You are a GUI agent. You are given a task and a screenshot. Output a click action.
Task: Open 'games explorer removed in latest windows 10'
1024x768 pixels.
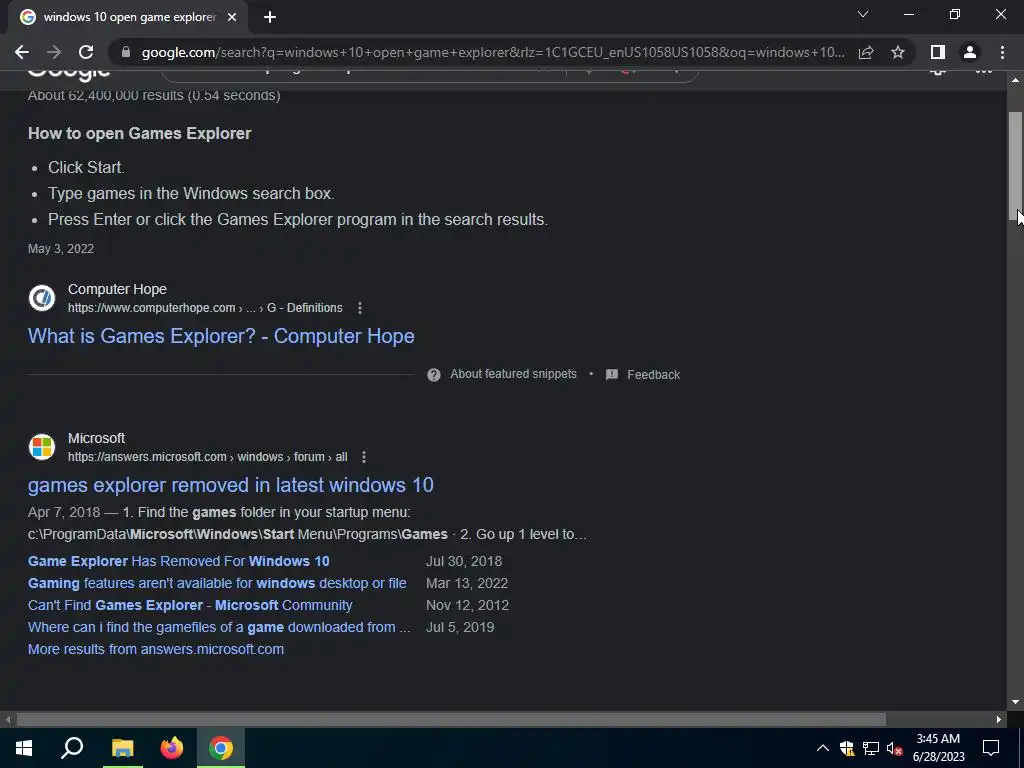point(231,485)
